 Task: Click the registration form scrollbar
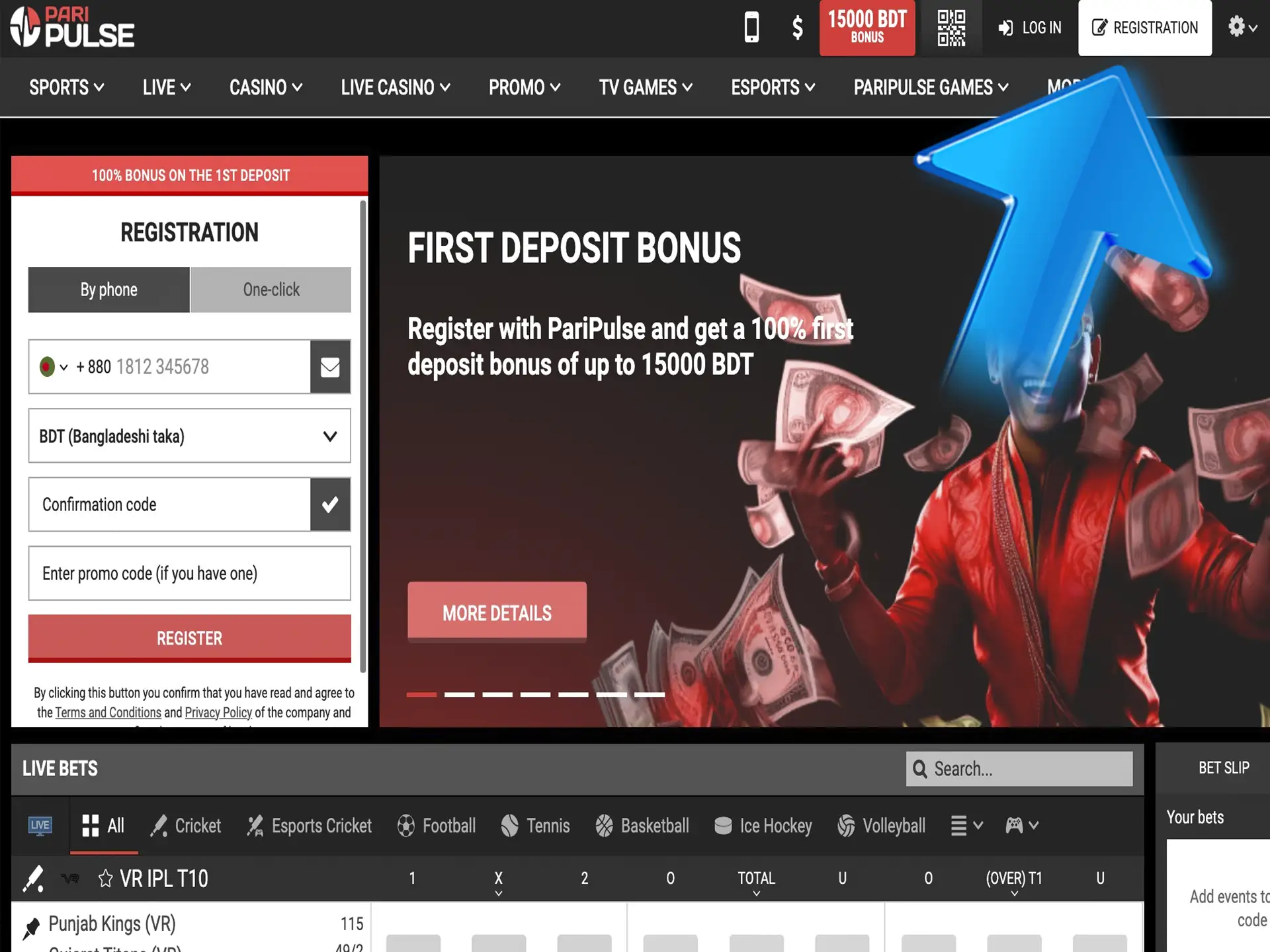(x=363, y=436)
